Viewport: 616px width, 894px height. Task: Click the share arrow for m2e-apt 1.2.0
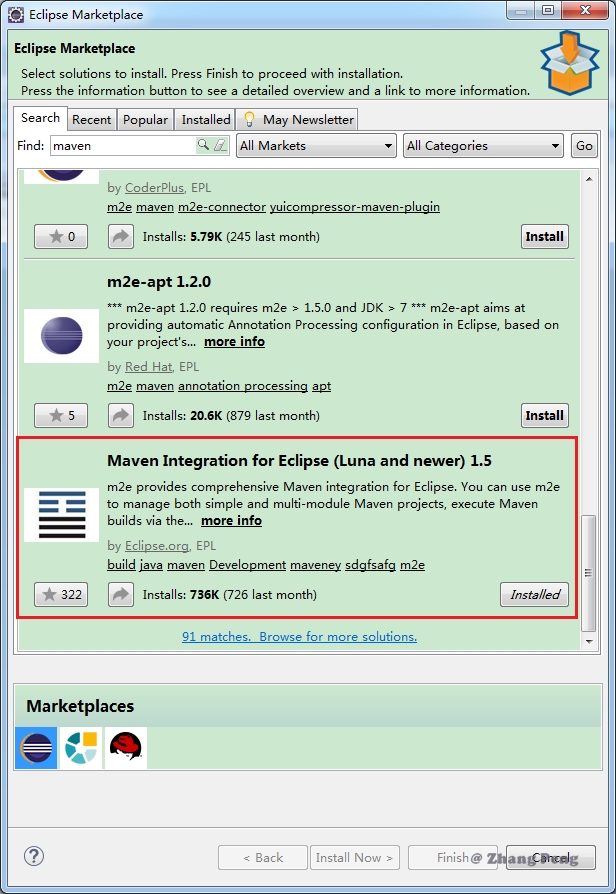pos(121,415)
